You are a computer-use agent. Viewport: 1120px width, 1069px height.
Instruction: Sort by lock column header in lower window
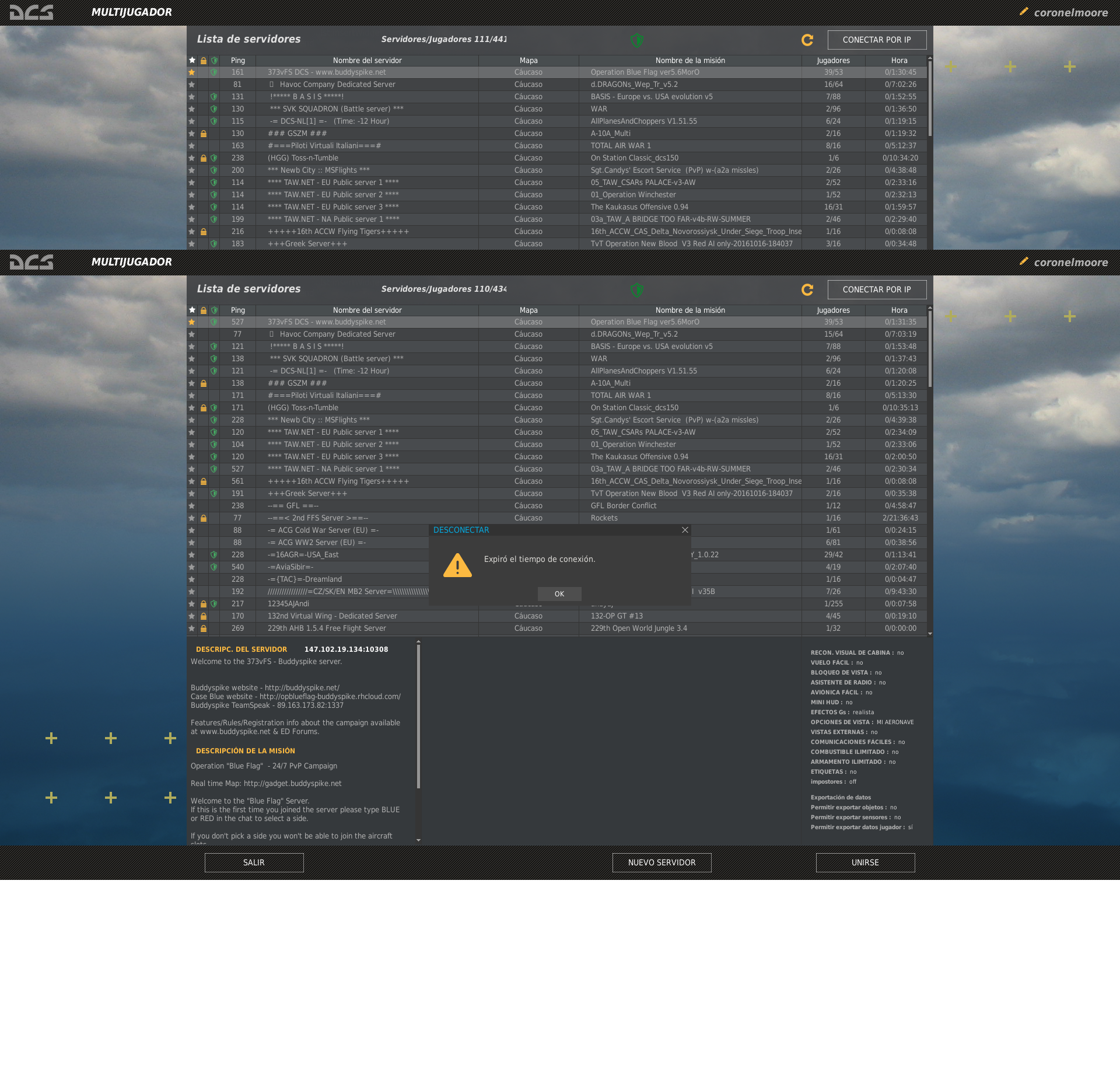pyautogui.click(x=204, y=310)
